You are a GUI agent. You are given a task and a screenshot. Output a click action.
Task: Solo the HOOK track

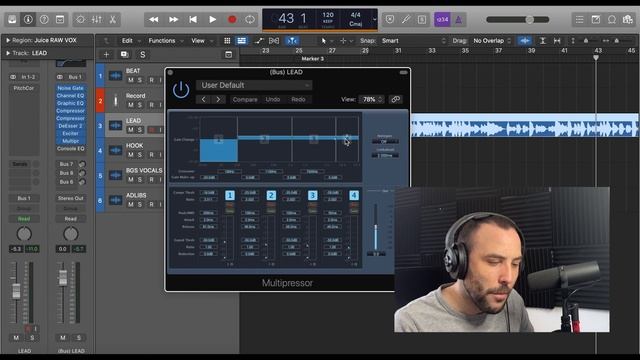140,155
